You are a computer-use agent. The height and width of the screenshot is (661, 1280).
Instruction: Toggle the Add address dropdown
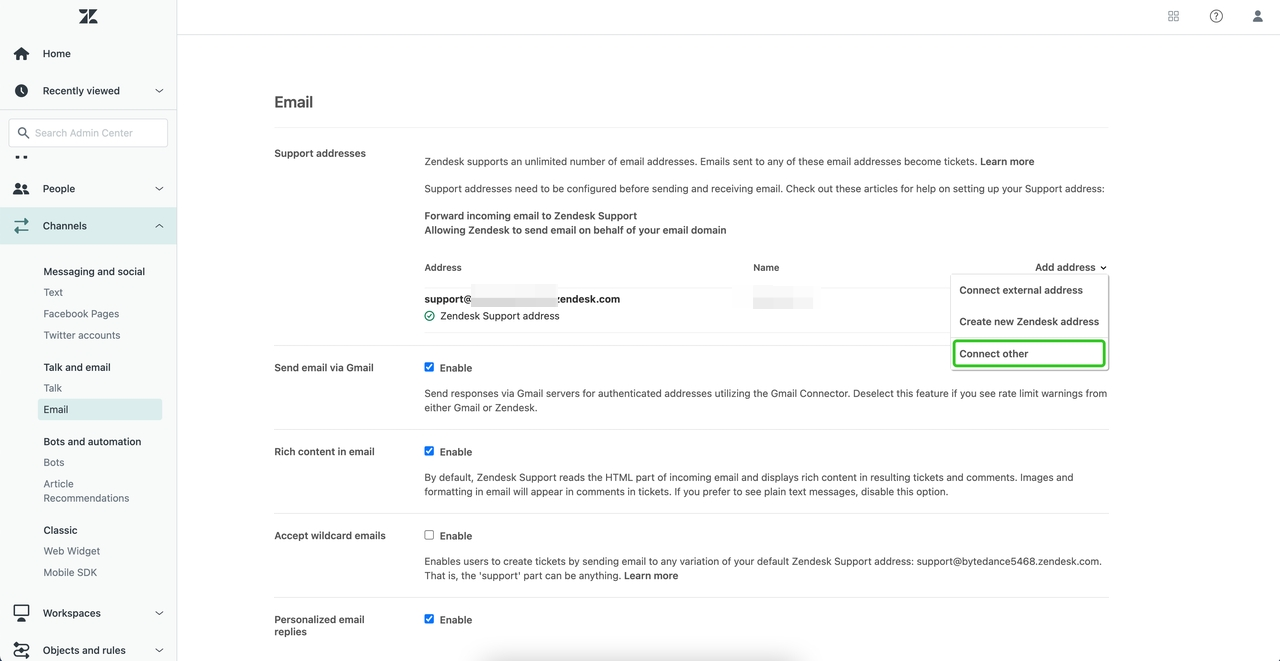(x=1070, y=267)
